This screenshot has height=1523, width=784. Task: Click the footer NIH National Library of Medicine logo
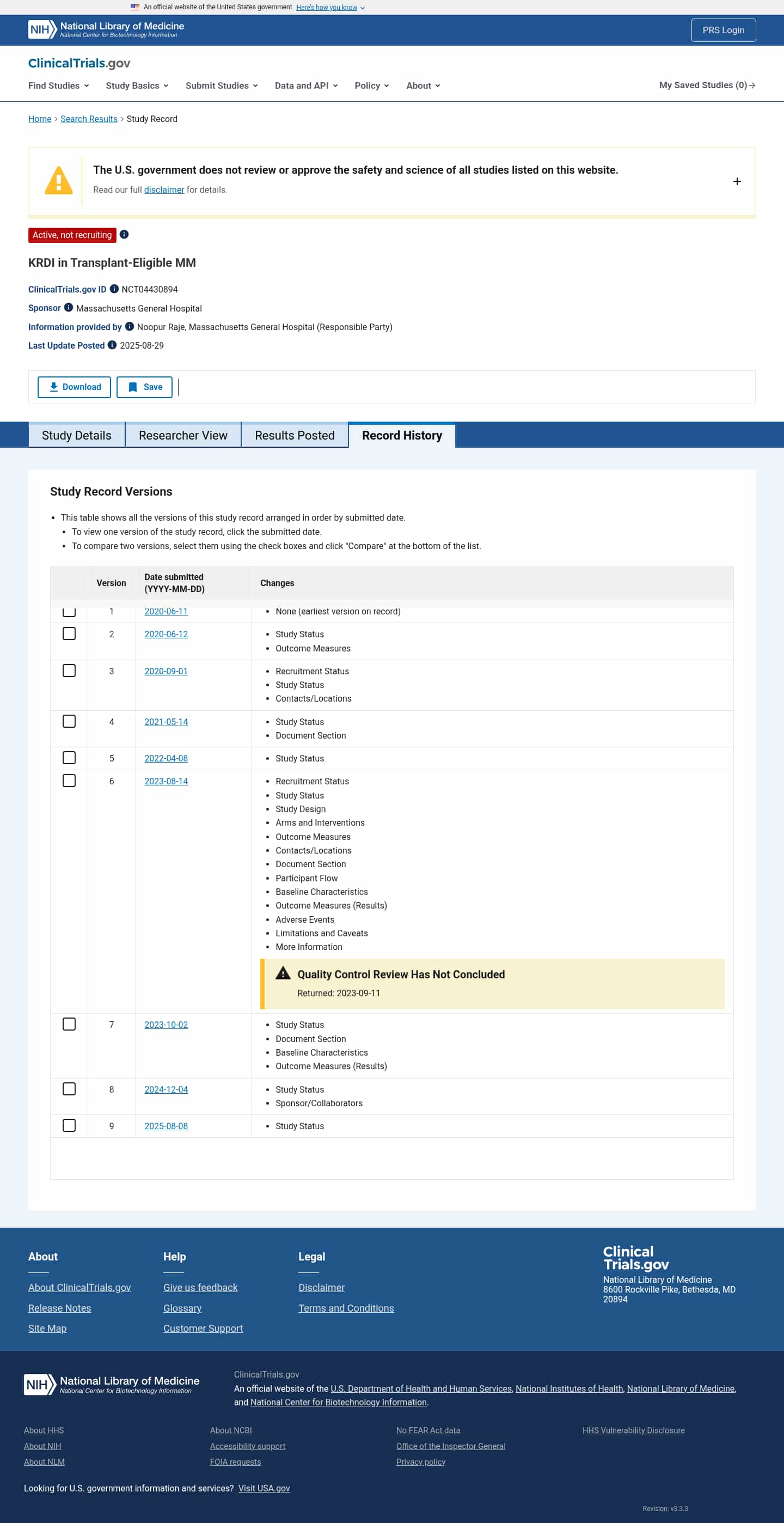pyautogui.click(x=112, y=1384)
